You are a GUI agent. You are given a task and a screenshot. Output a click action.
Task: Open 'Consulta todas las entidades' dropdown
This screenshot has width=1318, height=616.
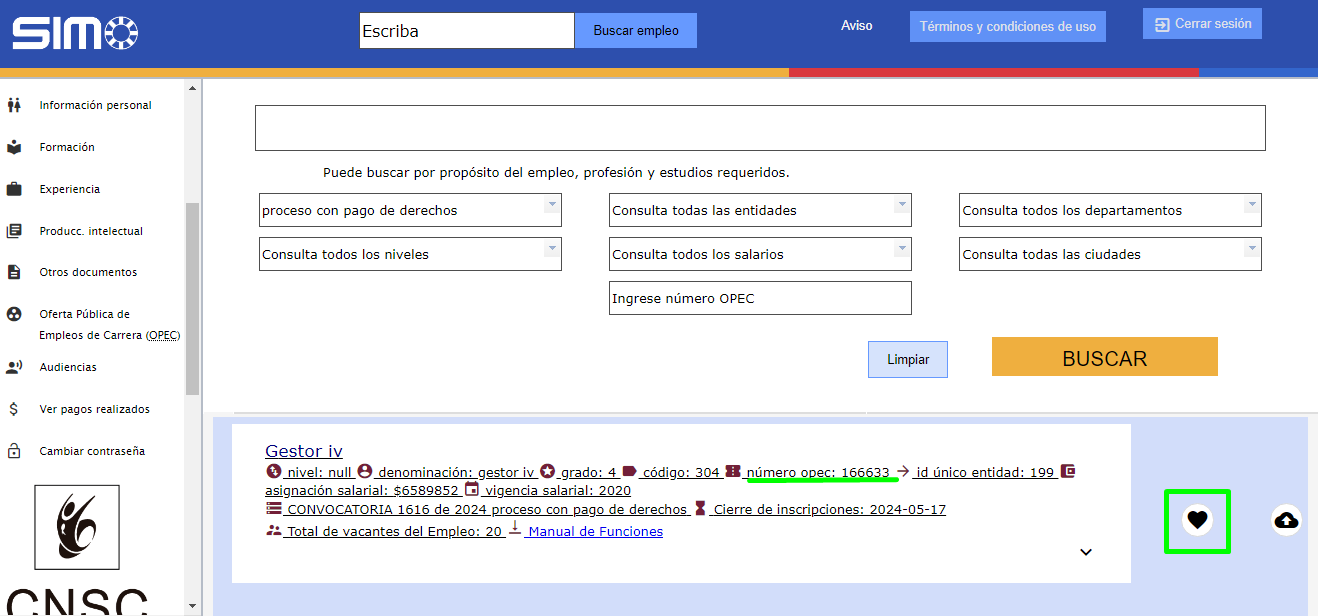click(760, 210)
